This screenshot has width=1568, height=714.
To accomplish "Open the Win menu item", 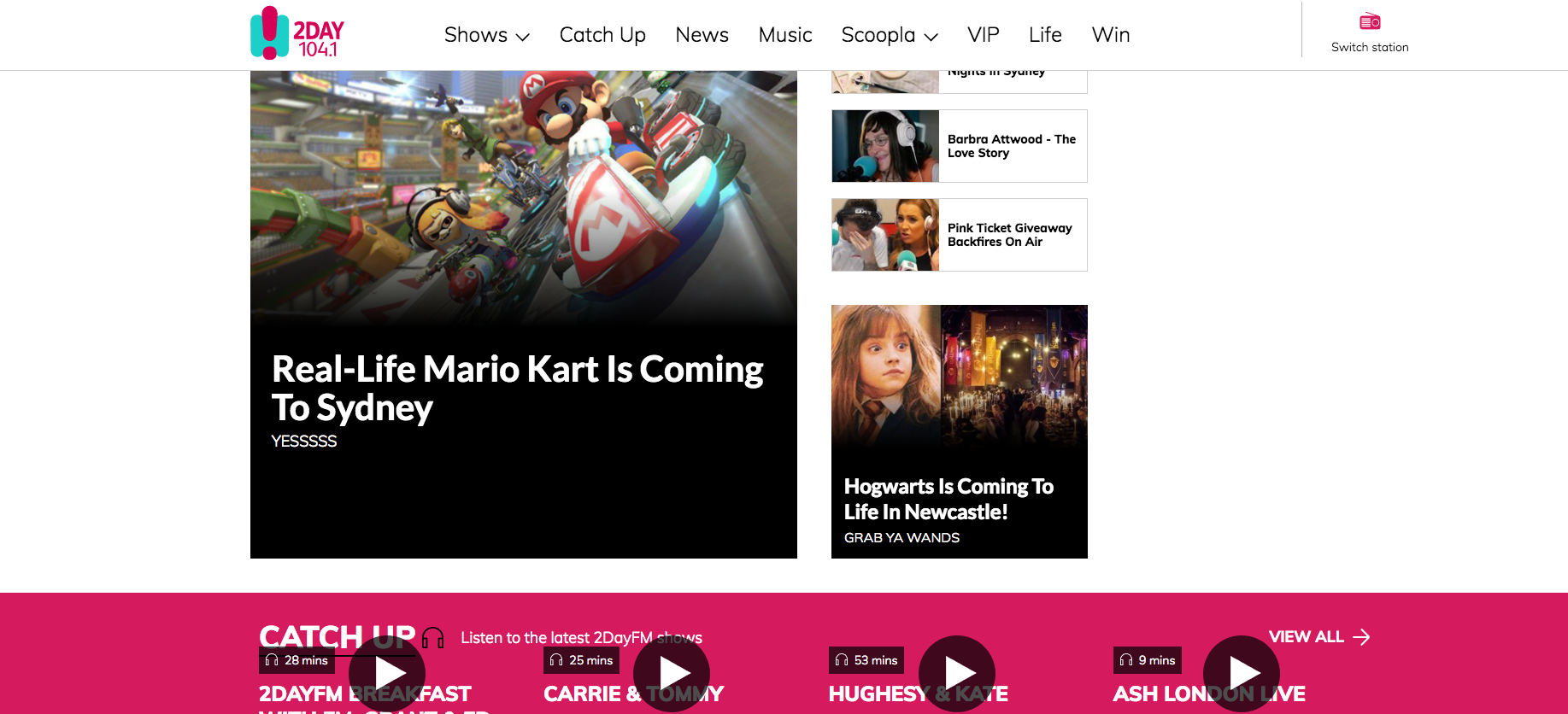I will [1111, 35].
